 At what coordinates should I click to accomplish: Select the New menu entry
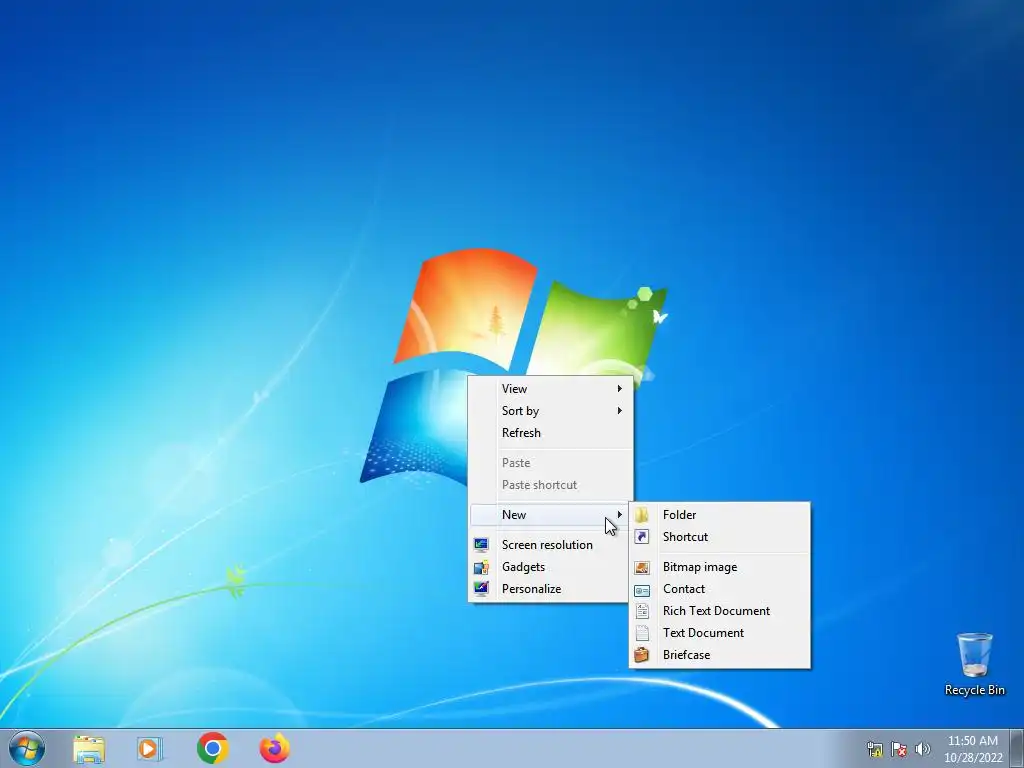point(551,515)
